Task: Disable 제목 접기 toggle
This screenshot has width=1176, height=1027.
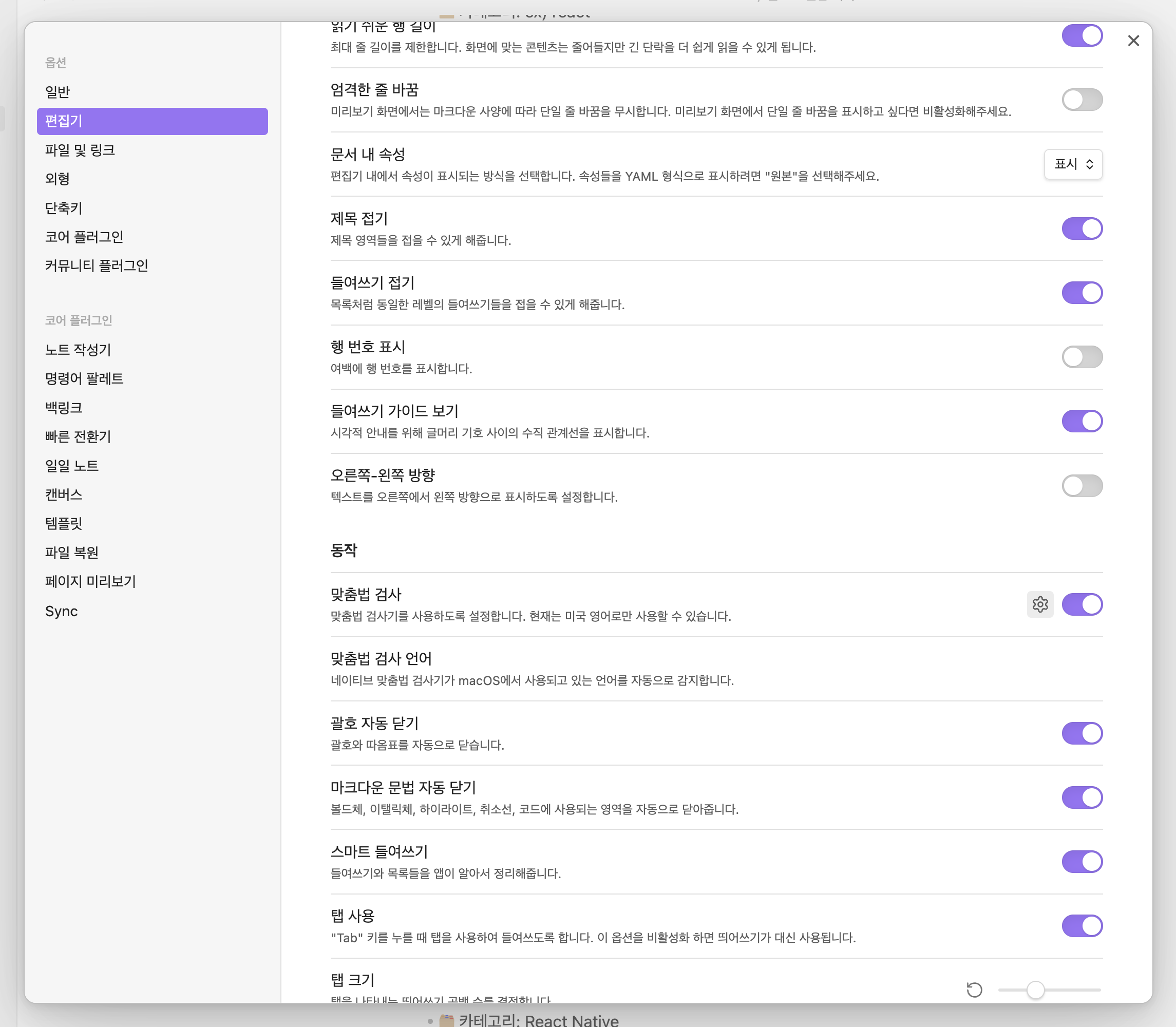Action: pos(1082,229)
